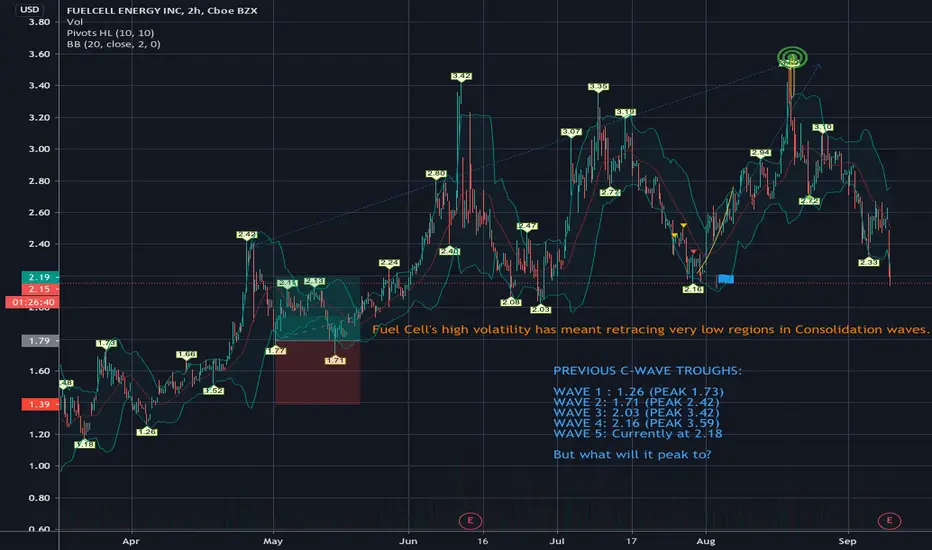Click the 3.19 pivot high label
932x550 pixels.
tap(625, 112)
